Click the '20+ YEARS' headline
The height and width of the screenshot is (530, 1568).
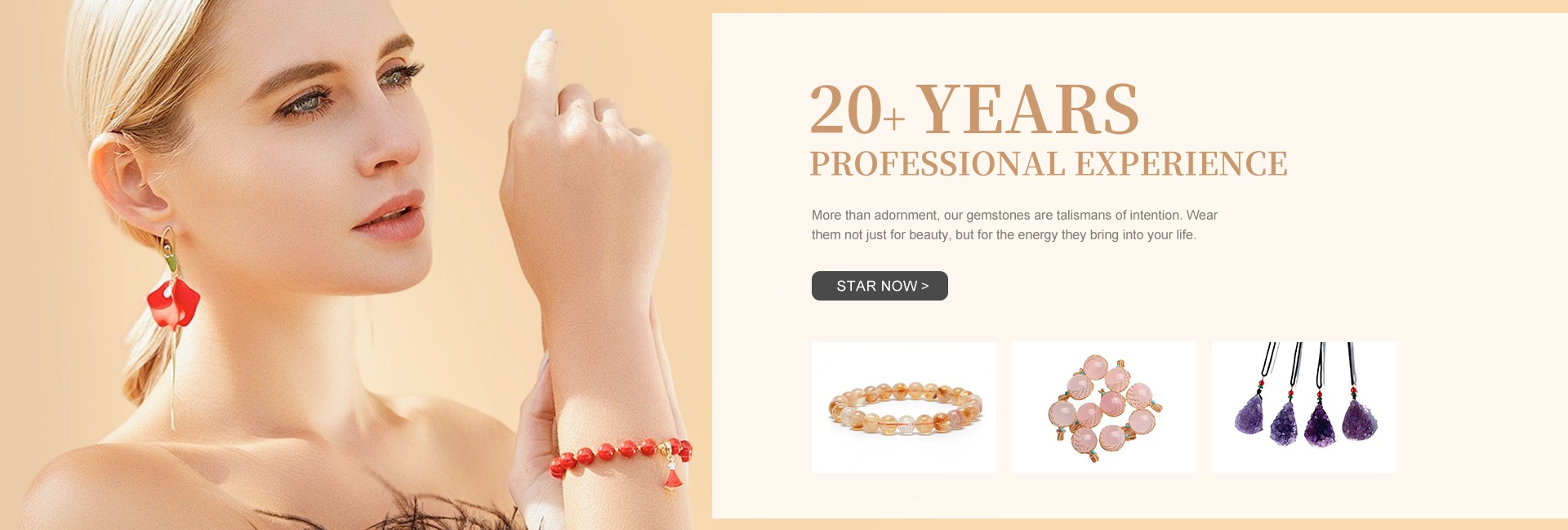tap(973, 109)
